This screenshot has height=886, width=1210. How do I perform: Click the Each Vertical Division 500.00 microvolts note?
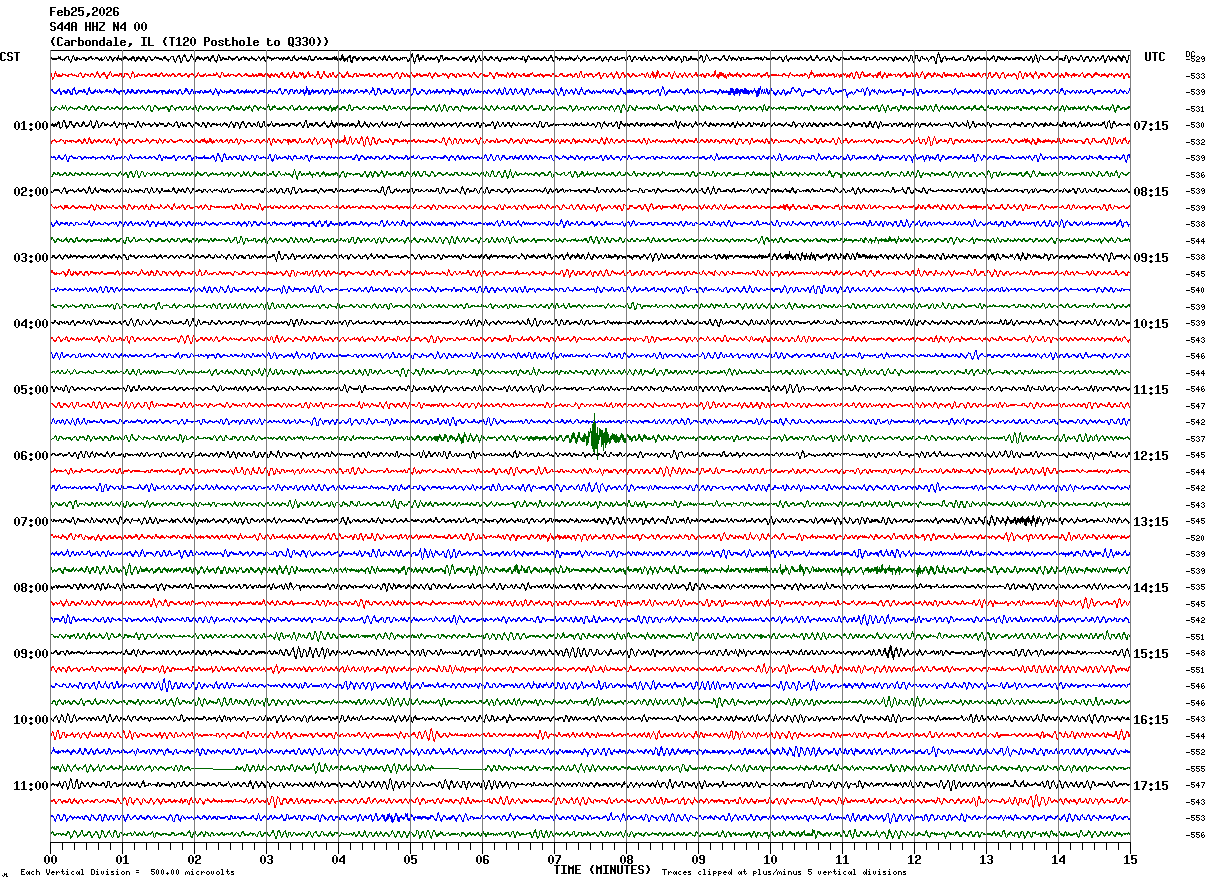click(127, 873)
